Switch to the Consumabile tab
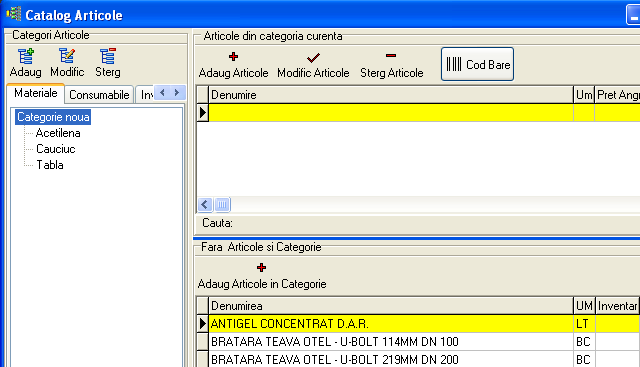 (x=99, y=95)
